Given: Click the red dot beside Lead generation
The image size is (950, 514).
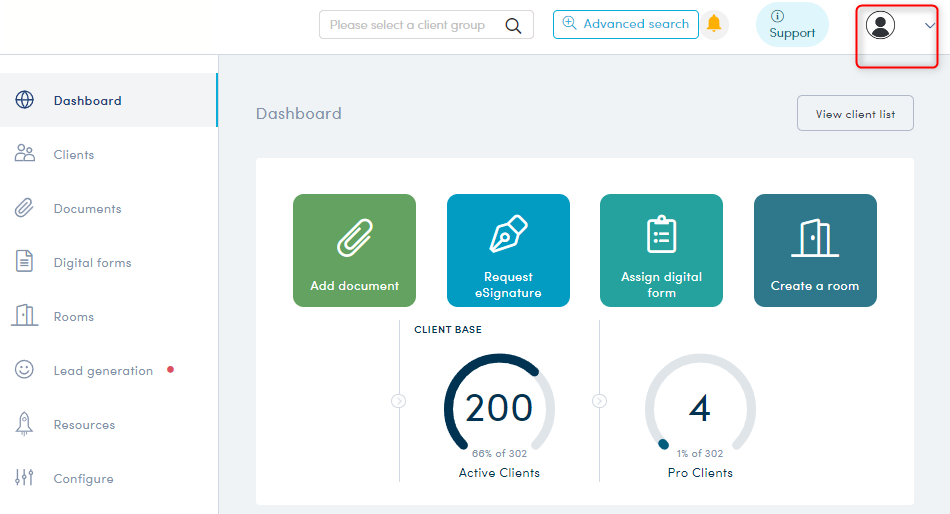Looking at the screenshot, I should 171,369.
